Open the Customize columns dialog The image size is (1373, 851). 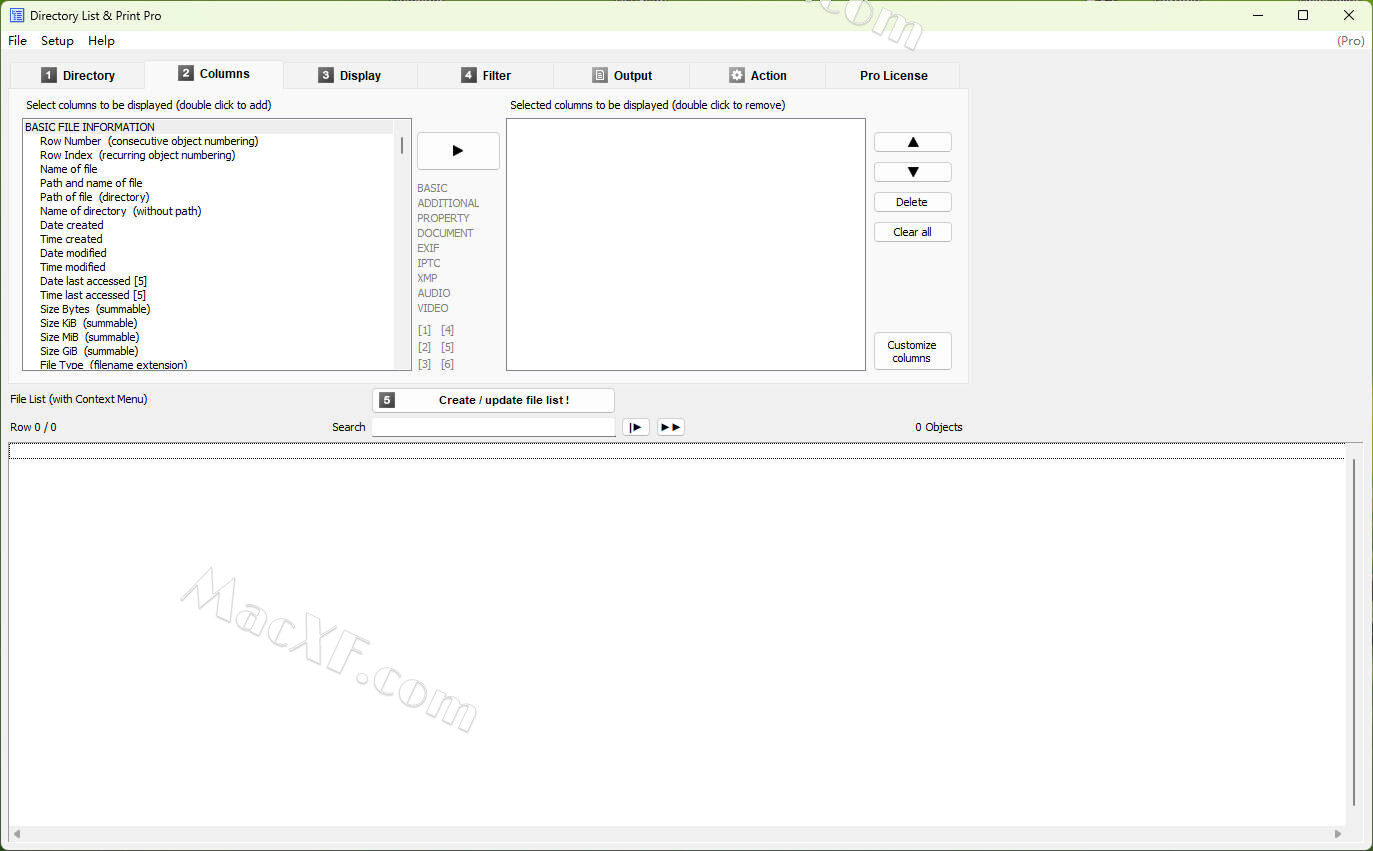(912, 351)
